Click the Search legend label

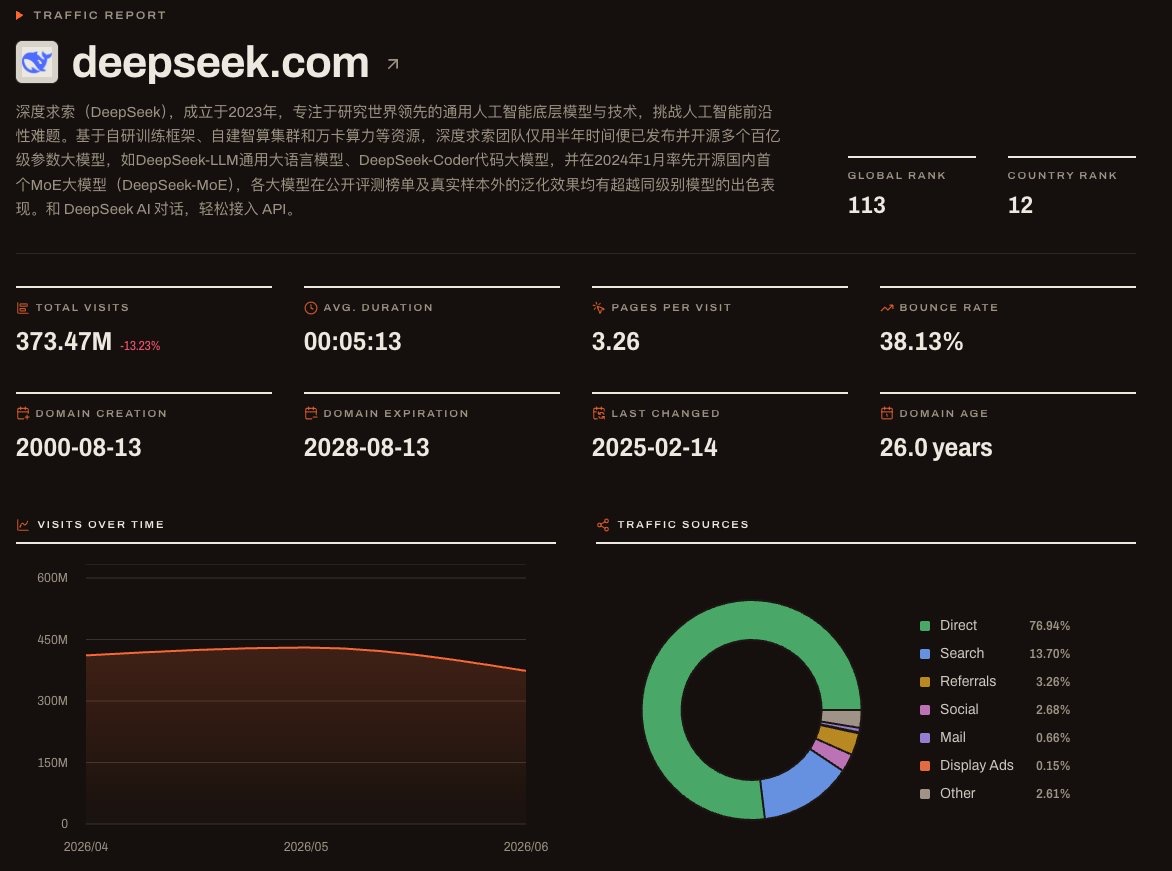click(x=962, y=653)
